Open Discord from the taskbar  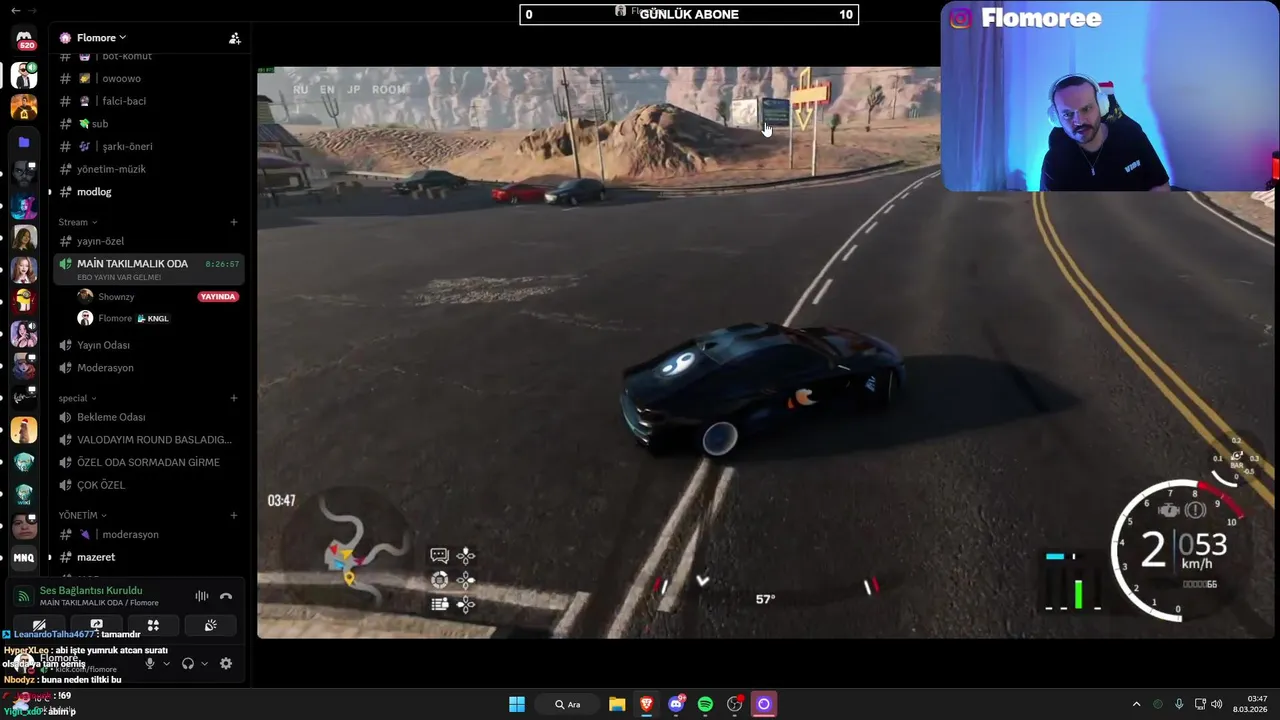pos(677,704)
